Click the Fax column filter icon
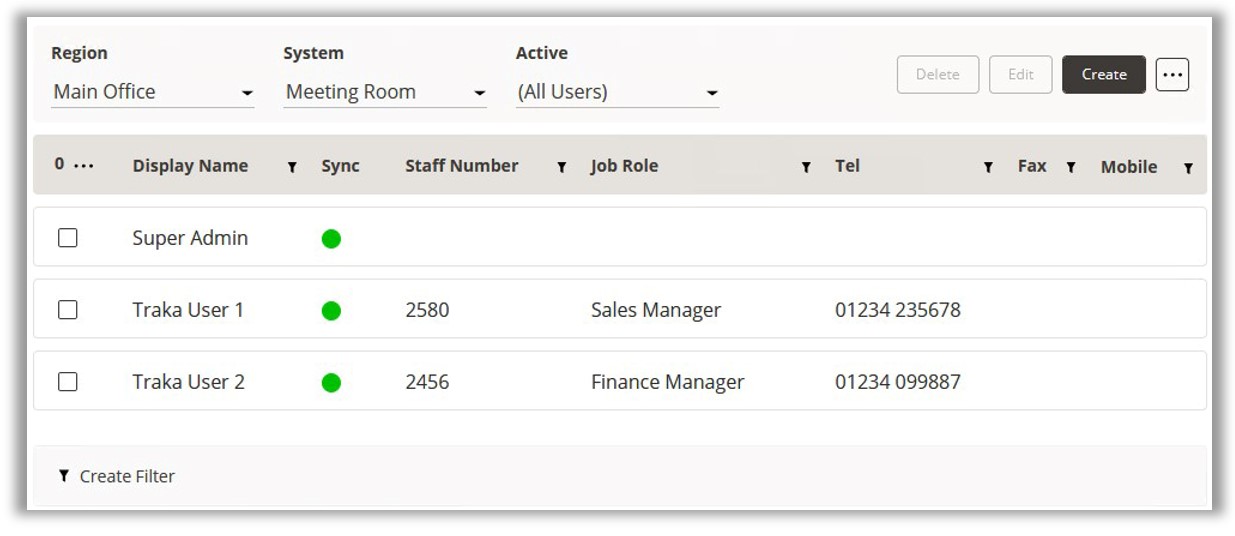The width and height of the screenshot is (1235, 536). [x=1070, y=168]
